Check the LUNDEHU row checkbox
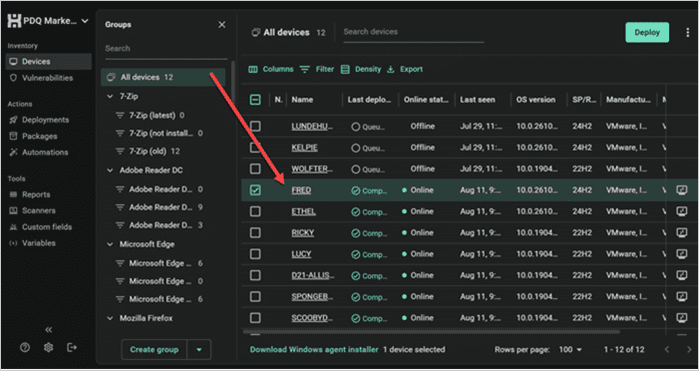This screenshot has height=371, width=699. [255, 127]
